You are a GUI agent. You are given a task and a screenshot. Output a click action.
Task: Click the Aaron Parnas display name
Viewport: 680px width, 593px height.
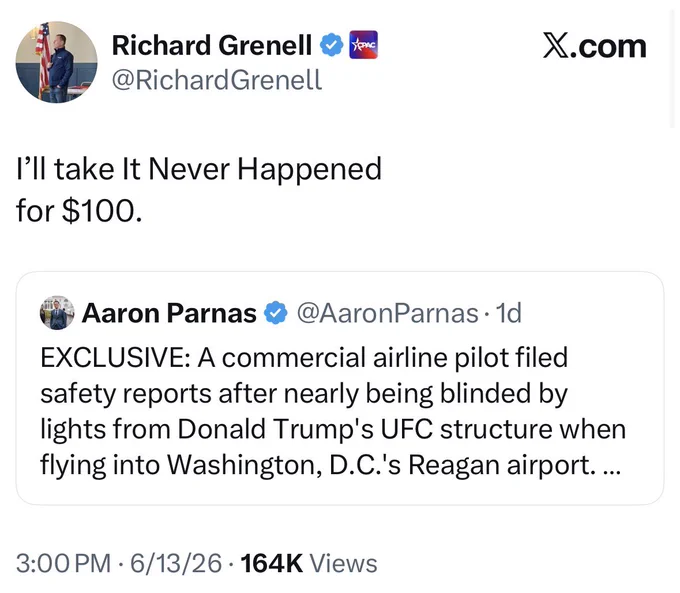coord(169,313)
